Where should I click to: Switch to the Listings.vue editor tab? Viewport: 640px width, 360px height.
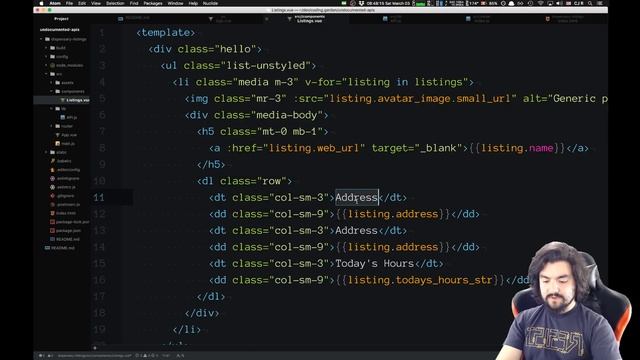[x=309, y=19]
